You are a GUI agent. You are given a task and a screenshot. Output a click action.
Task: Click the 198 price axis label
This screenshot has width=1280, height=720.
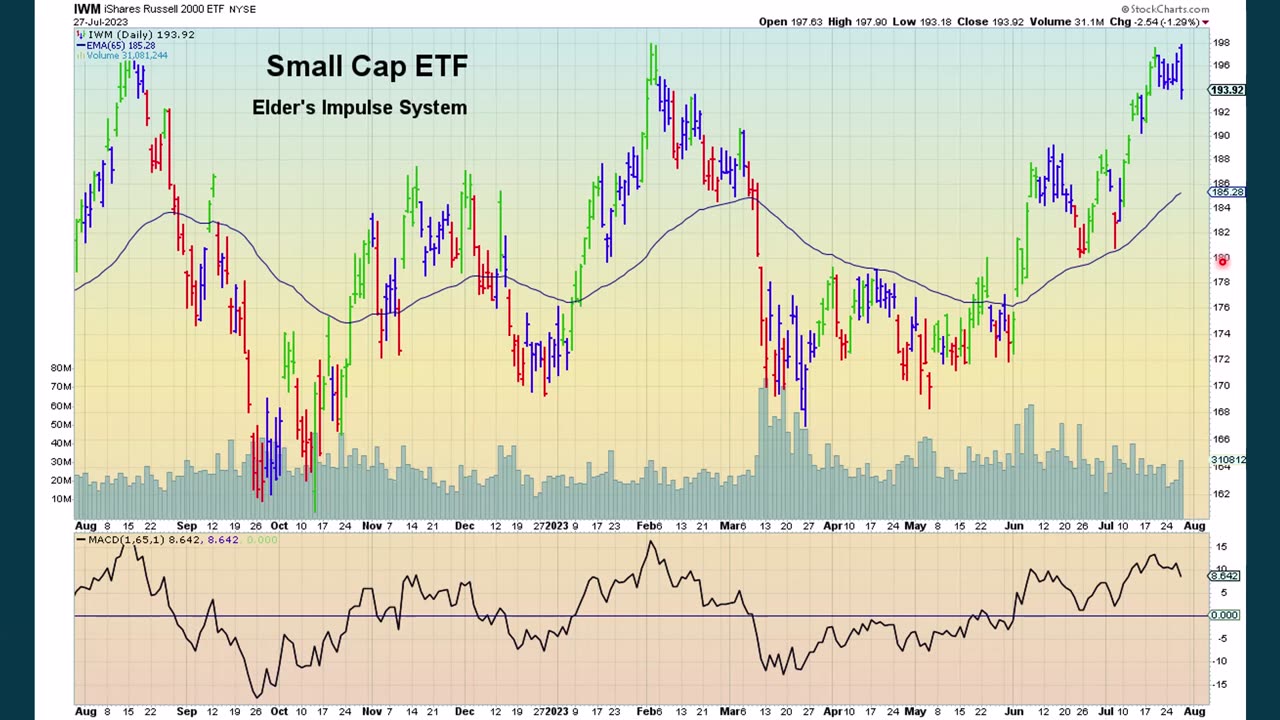[x=1221, y=43]
